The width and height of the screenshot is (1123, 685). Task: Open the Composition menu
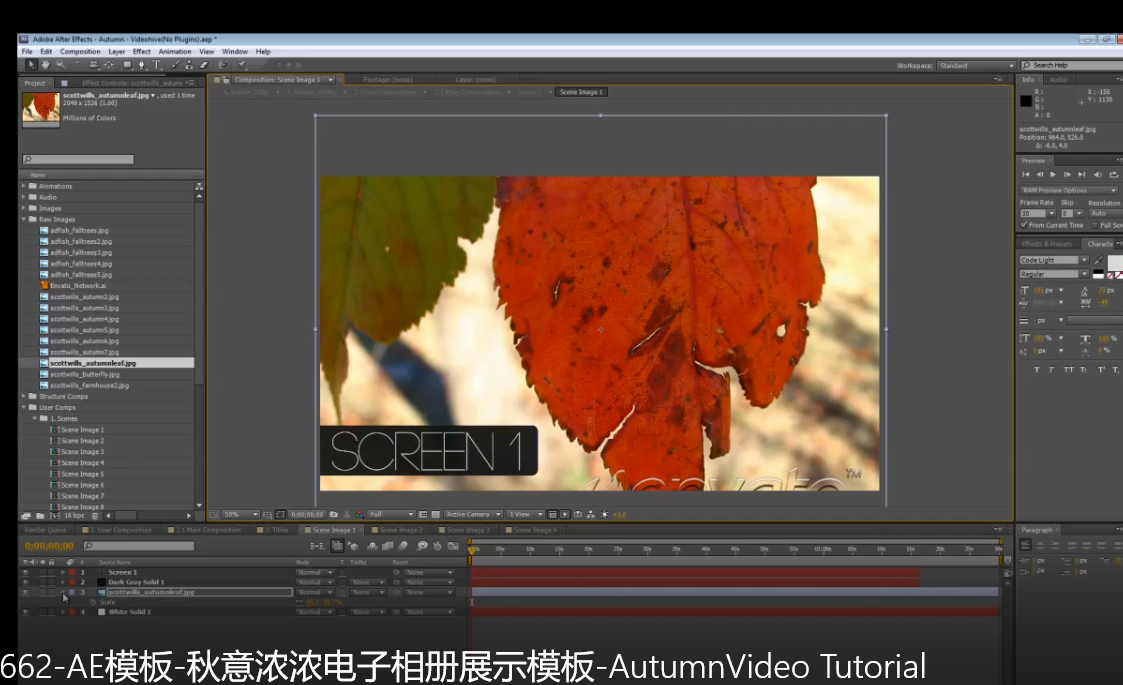tap(80, 52)
